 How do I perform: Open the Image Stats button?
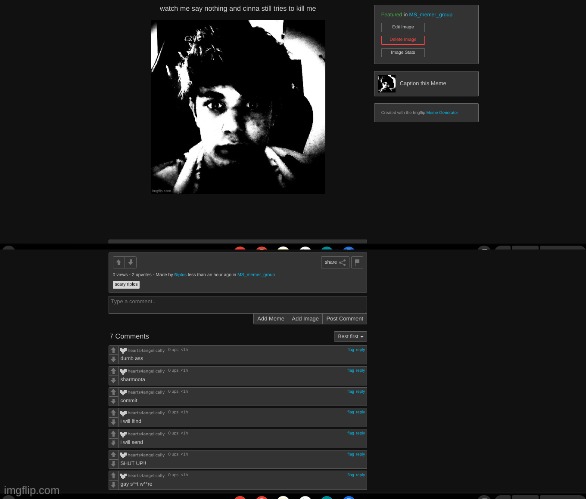403,52
